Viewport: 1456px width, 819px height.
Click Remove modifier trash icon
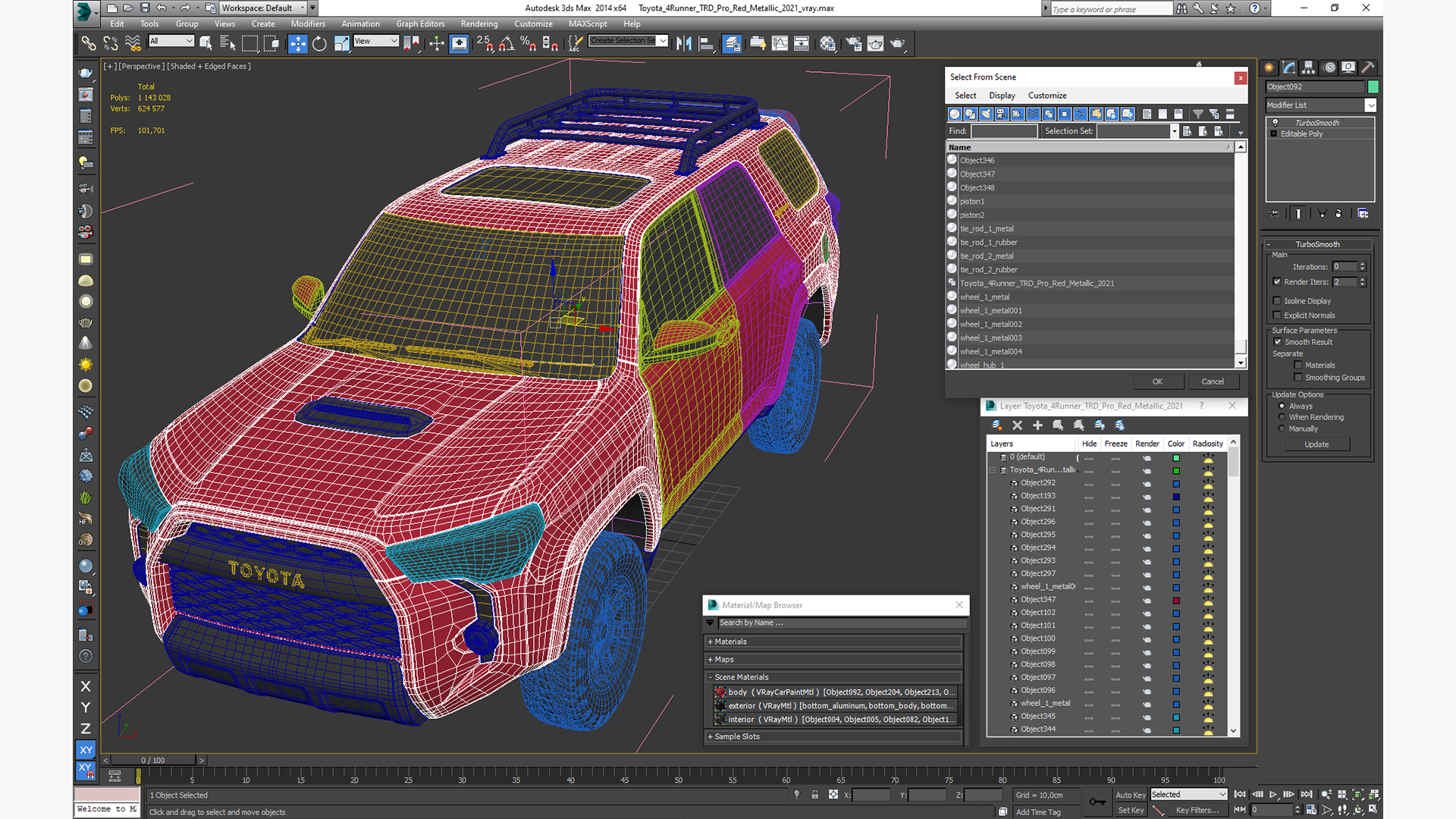1338,214
